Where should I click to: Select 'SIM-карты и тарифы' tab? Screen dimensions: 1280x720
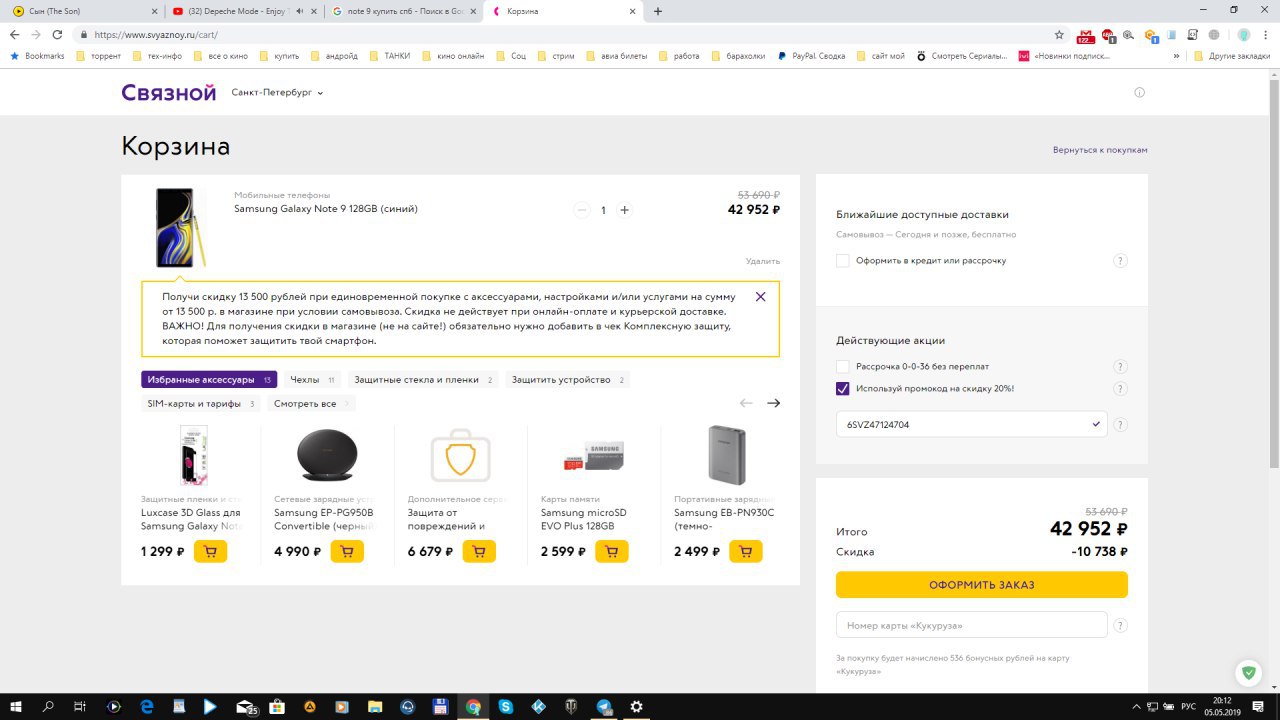201,404
